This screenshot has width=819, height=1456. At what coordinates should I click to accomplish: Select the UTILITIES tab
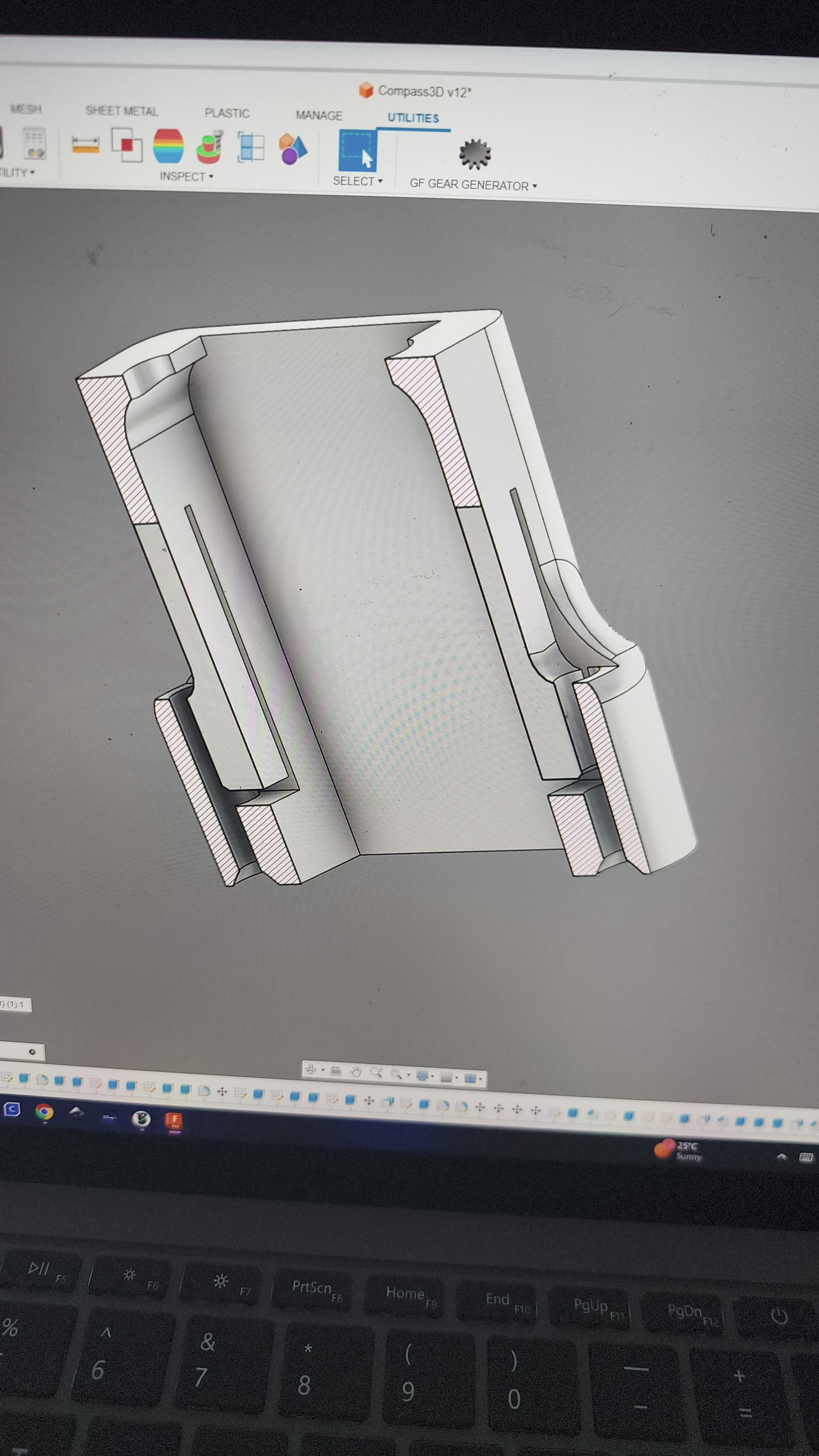[x=413, y=118]
